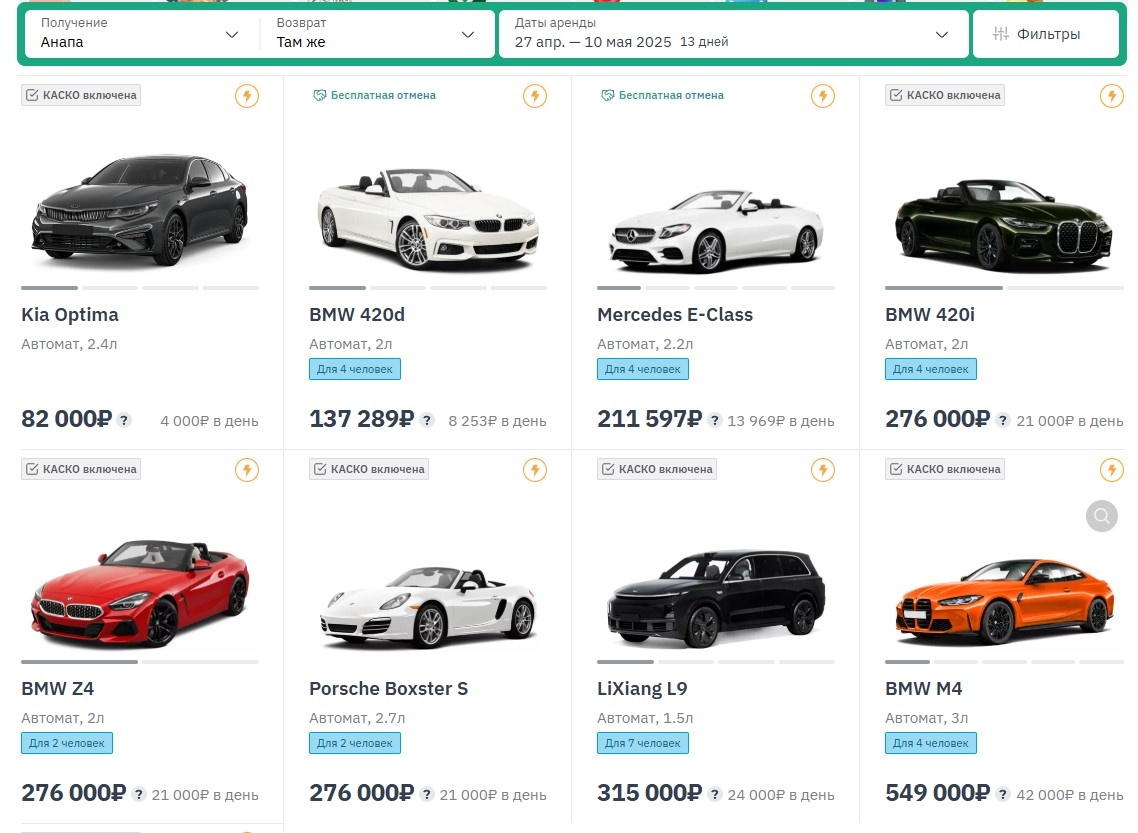This screenshot has width=1138, height=833.
Task: Expand the Возврат return location dropdown
Action: pyautogui.click(x=376, y=34)
